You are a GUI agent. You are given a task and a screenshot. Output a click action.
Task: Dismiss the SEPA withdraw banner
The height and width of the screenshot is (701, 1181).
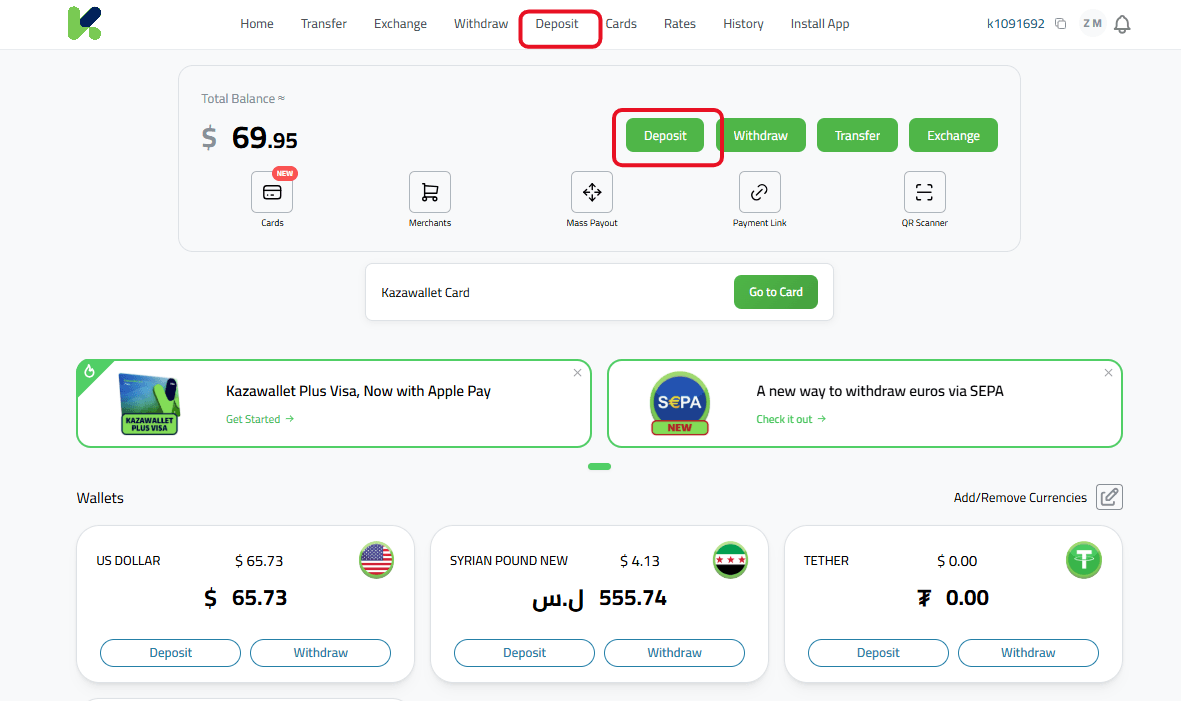pos(1108,373)
